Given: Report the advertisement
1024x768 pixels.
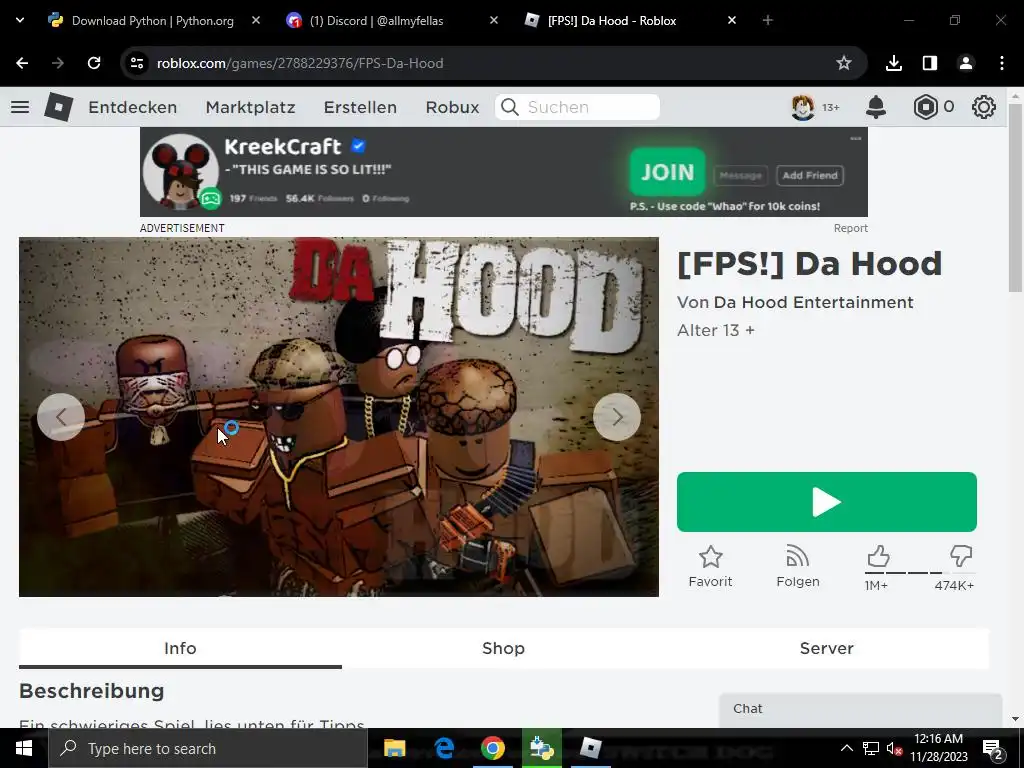Looking at the screenshot, I should [850, 228].
